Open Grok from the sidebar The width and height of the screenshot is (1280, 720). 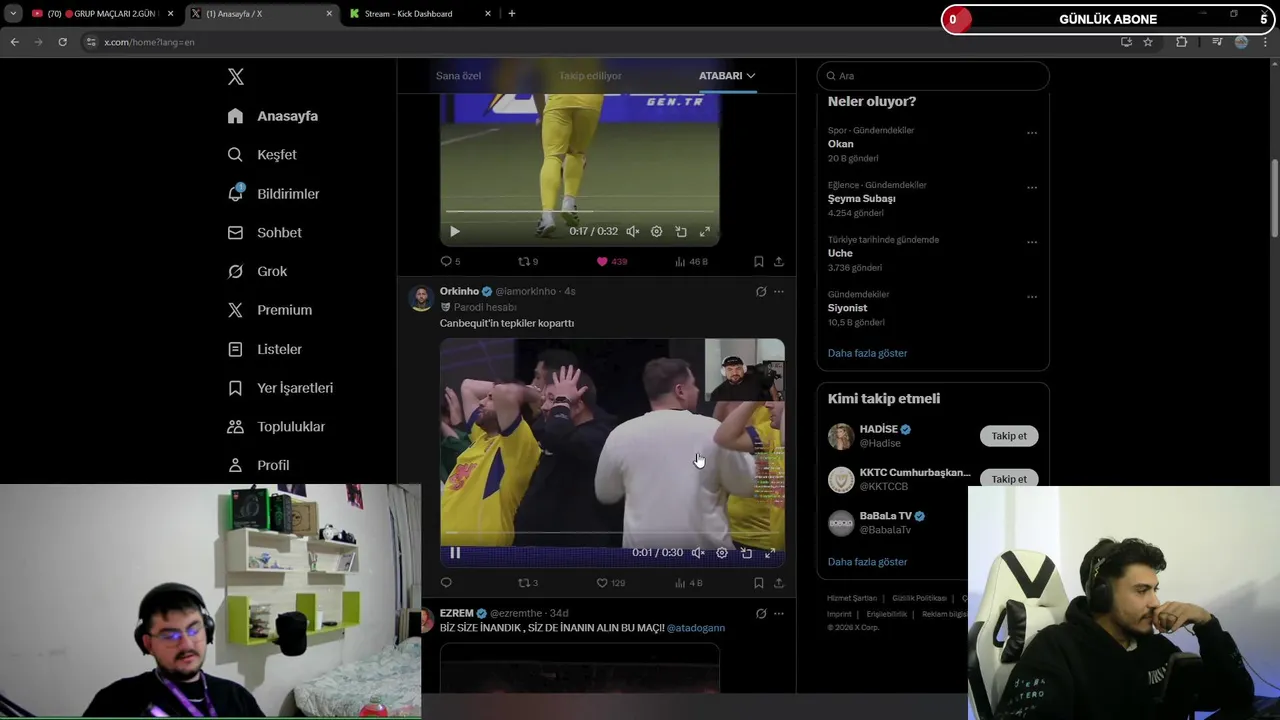point(257,271)
